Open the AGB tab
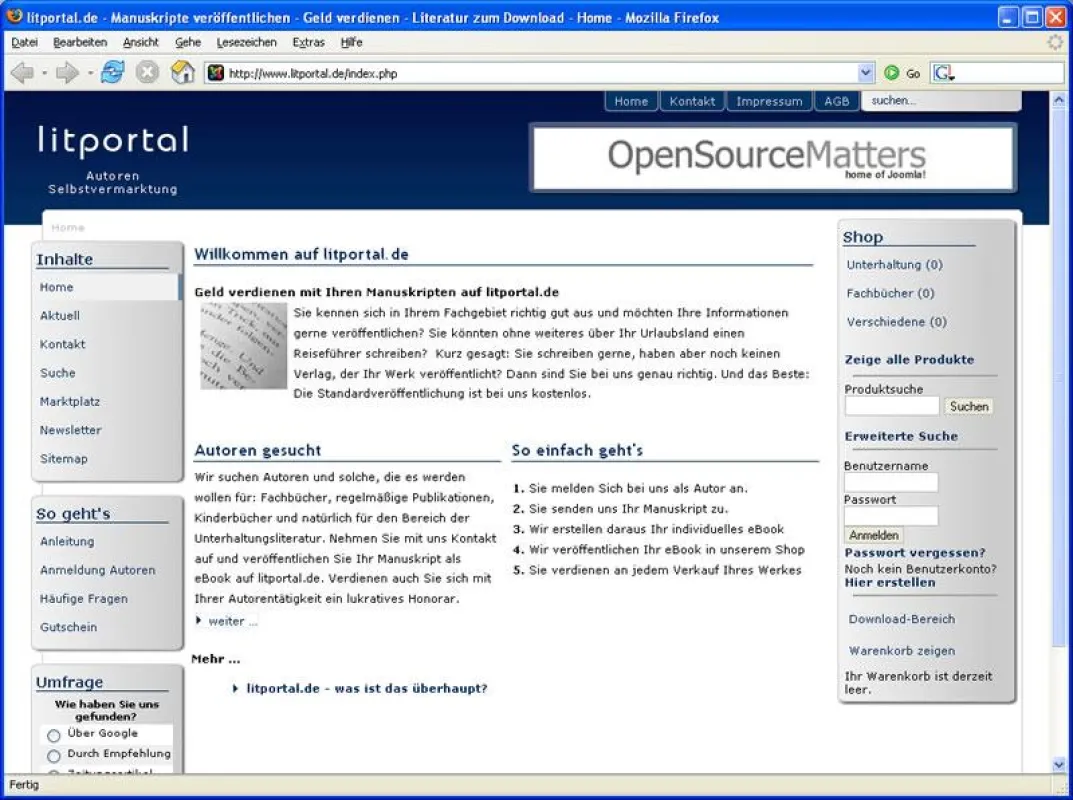This screenshot has width=1073, height=800. click(x=836, y=101)
